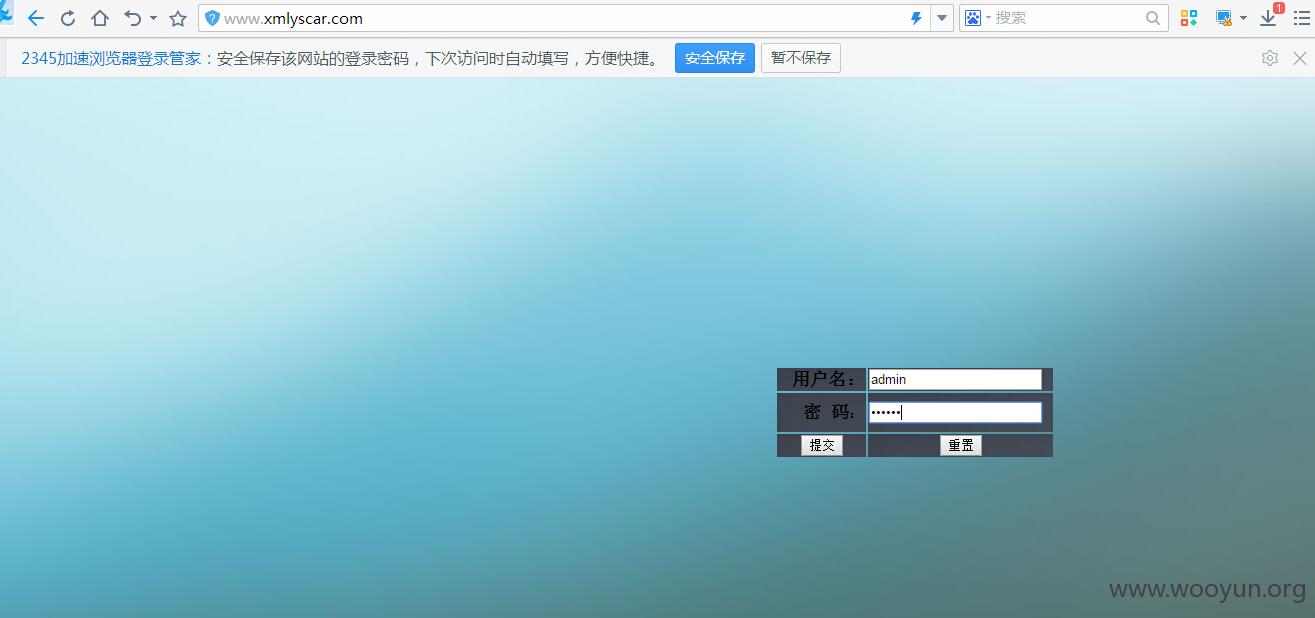Open the browser main menu icon
Viewport: 1315px width, 618px height.
(x=1301, y=18)
